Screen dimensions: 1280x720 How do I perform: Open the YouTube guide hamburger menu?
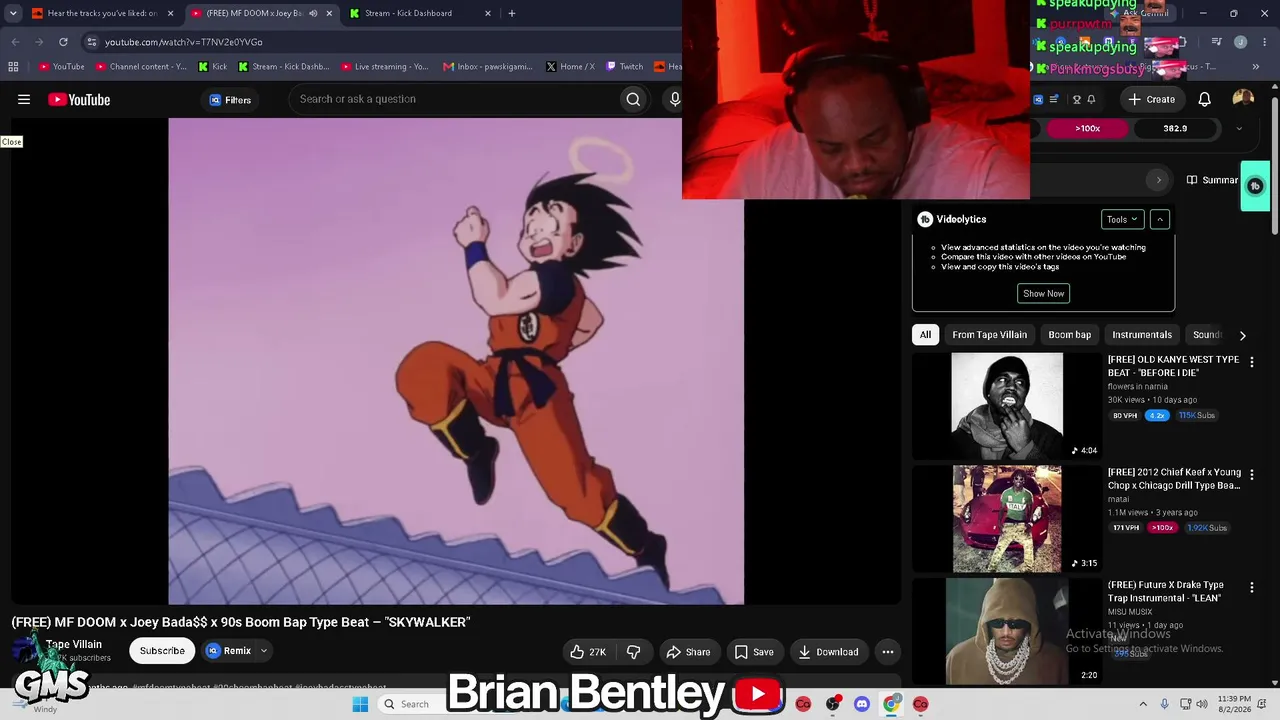[x=24, y=99]
